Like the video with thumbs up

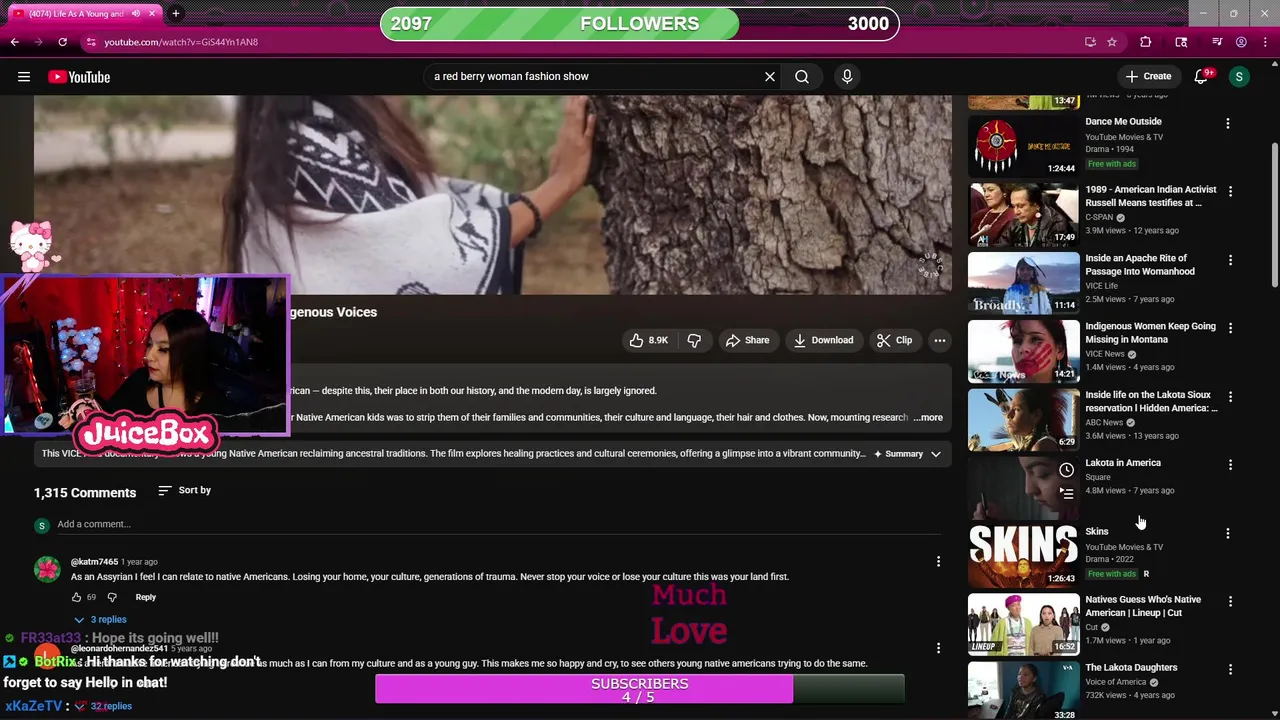point(648,340)
